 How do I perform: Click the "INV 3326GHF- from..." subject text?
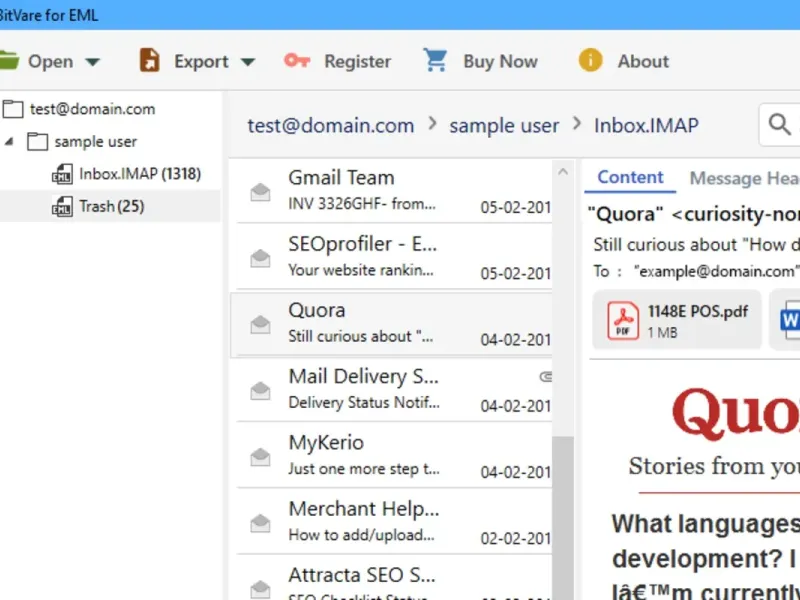(362, 204)
